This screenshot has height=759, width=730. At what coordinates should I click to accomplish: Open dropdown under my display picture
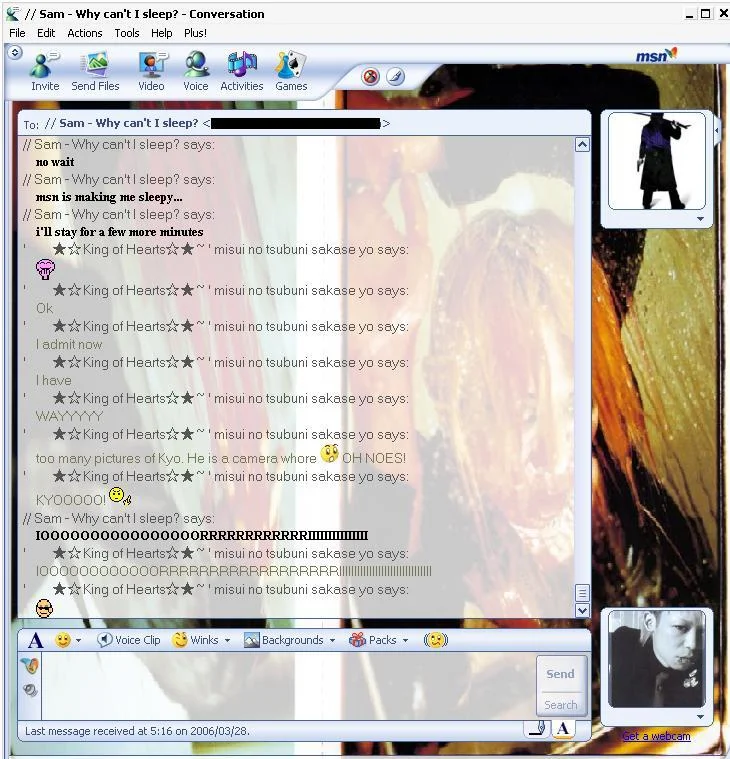[700, 716]
